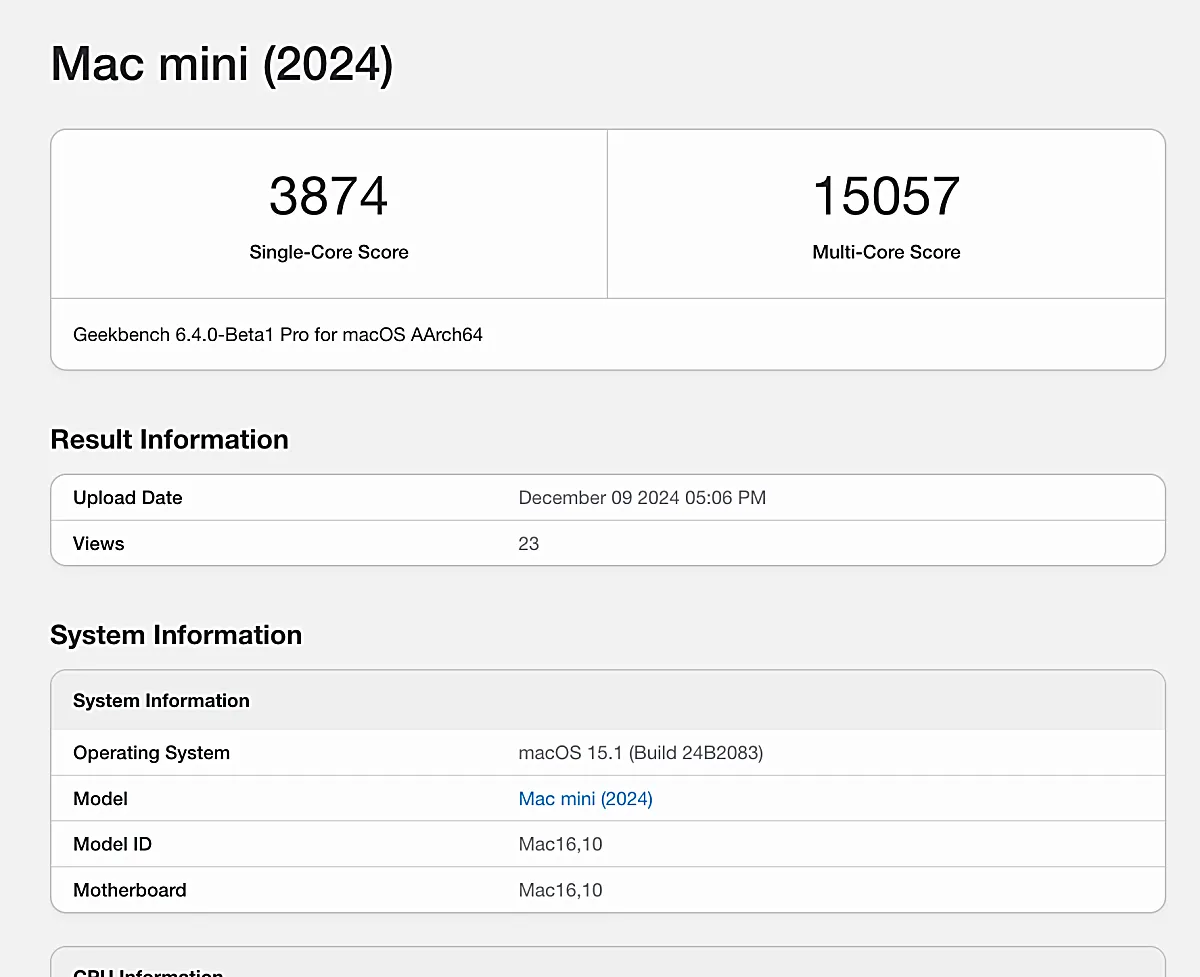Click the Geekbench 6.4.0-Beta1 Pro version text

278,335
